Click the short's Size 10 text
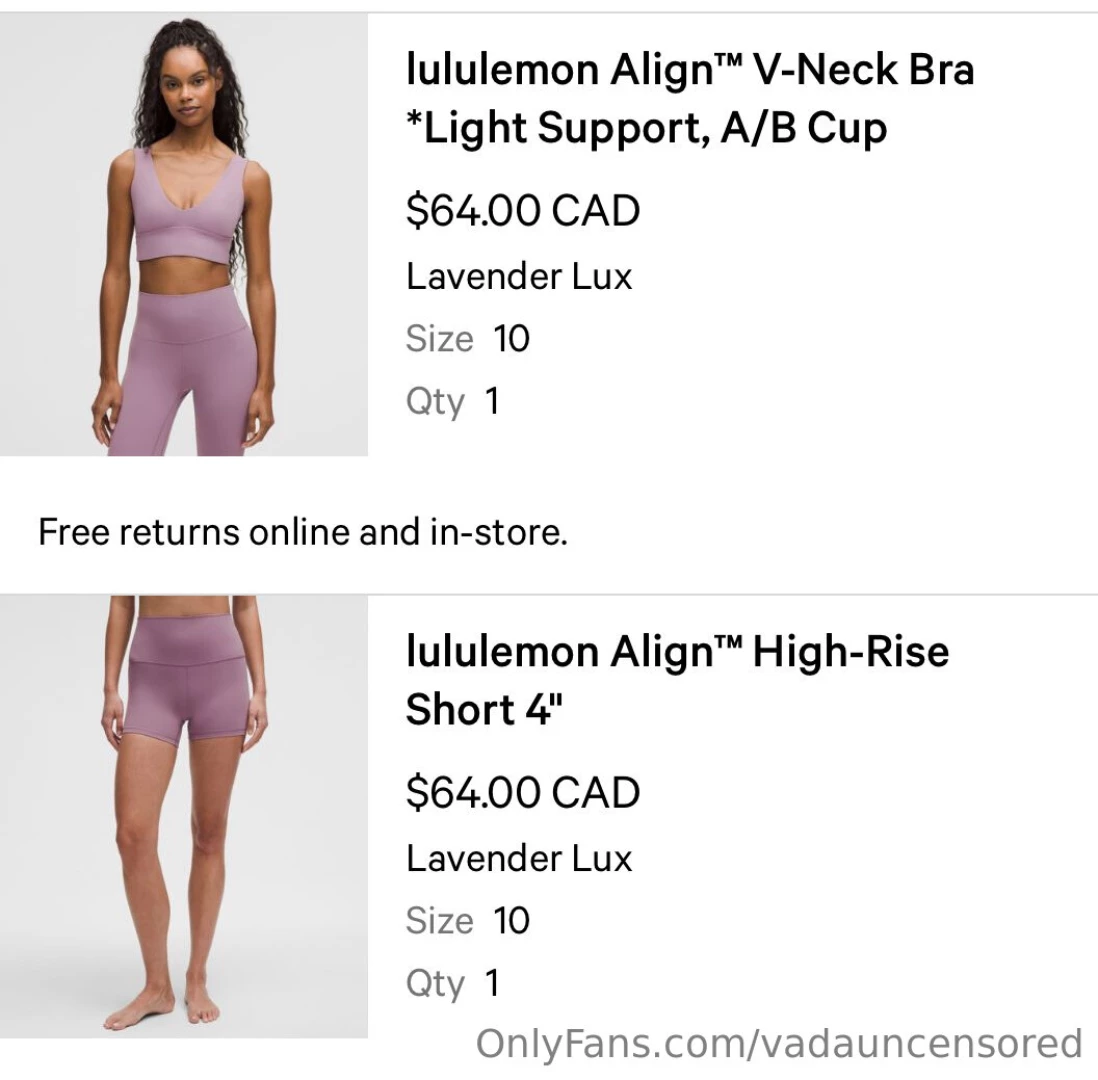The image size is (1098, 1080). point(468,920)
